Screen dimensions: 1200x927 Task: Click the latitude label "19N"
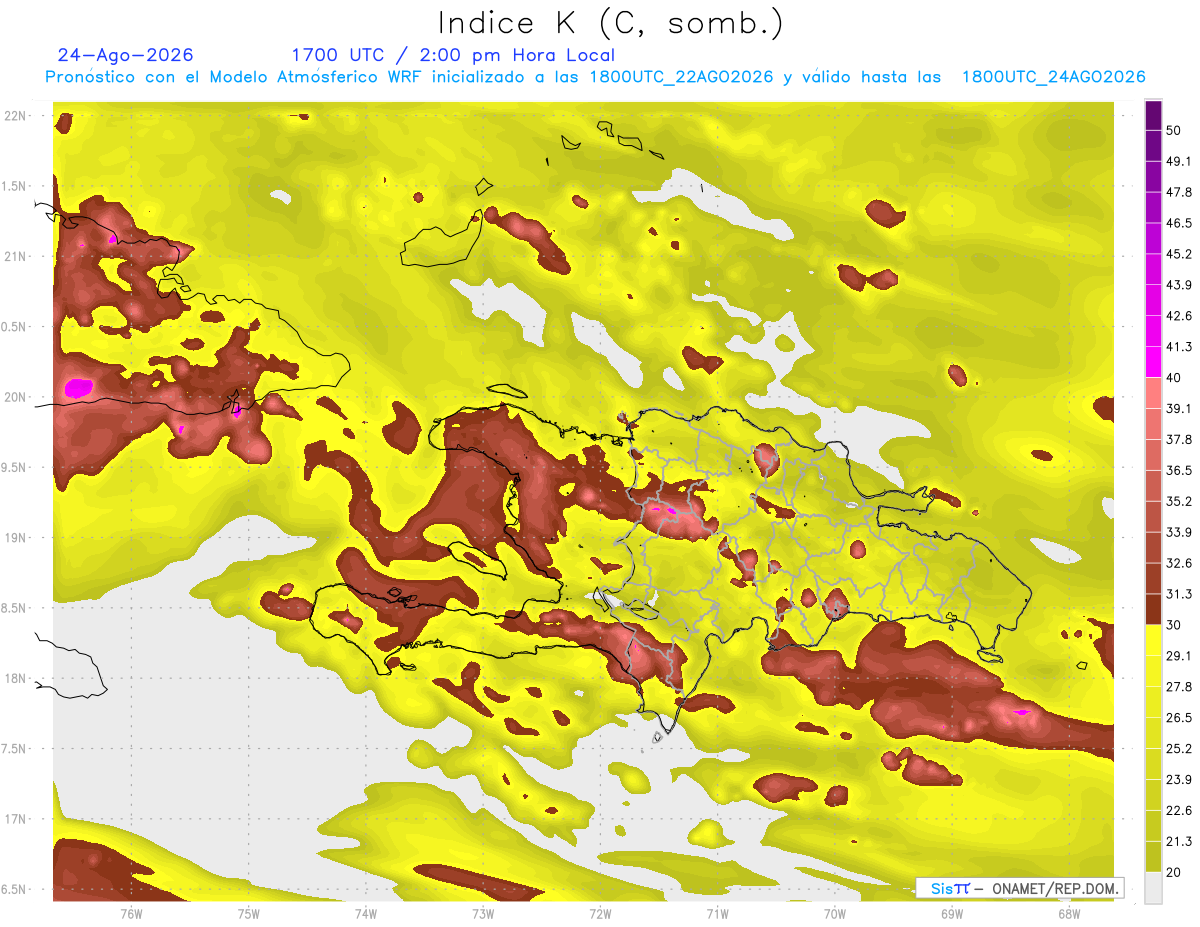pos(15,538)
